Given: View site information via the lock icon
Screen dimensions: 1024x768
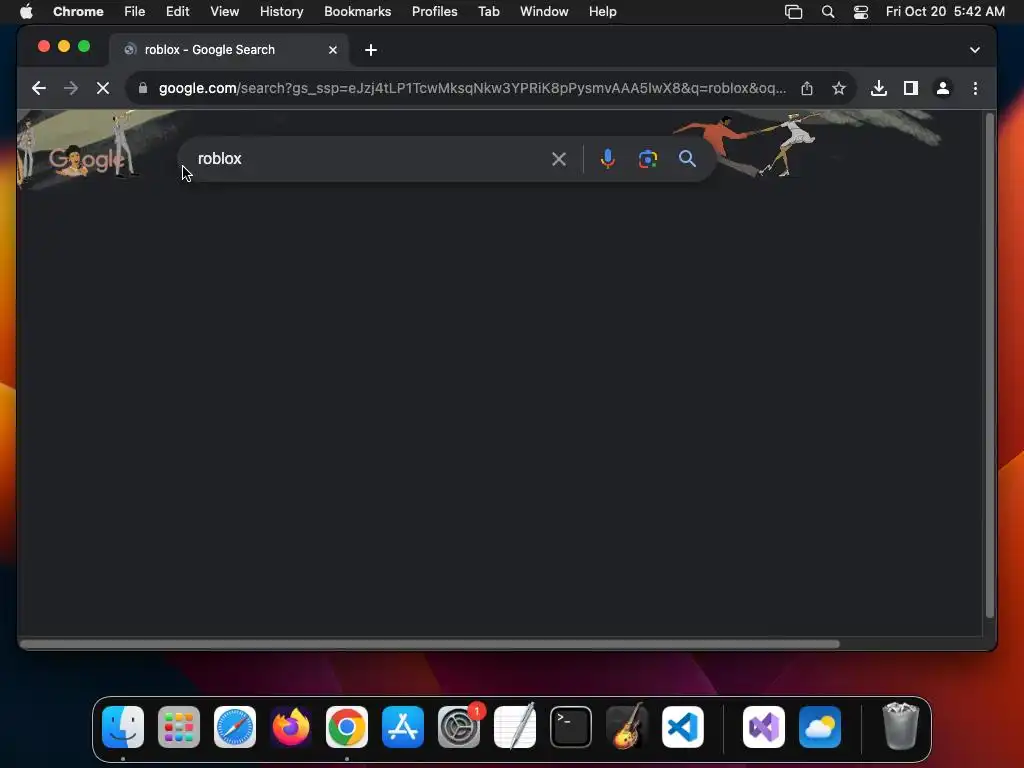Looking at the screenshot, I should click(143, 88).
